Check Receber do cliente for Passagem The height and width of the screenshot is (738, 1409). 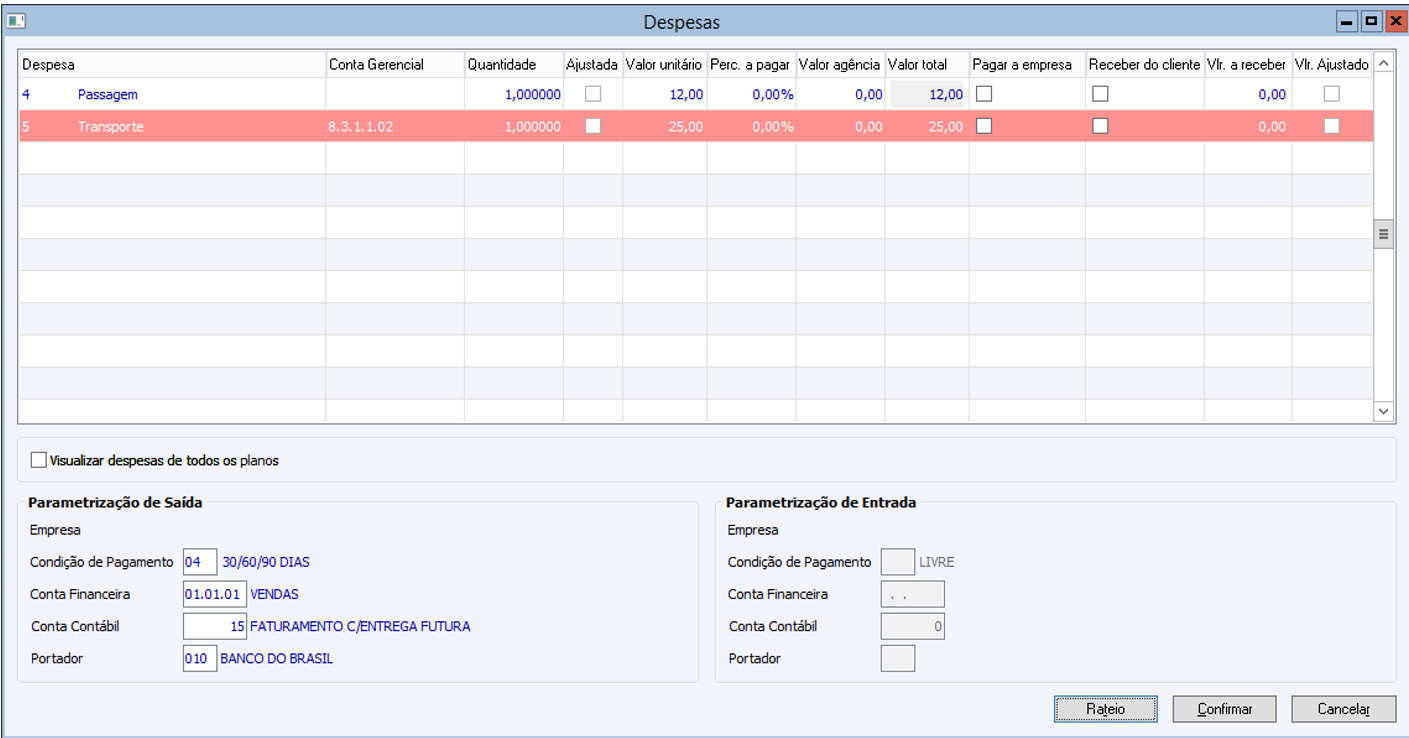pyautogui.click(x=1100, y=94)
